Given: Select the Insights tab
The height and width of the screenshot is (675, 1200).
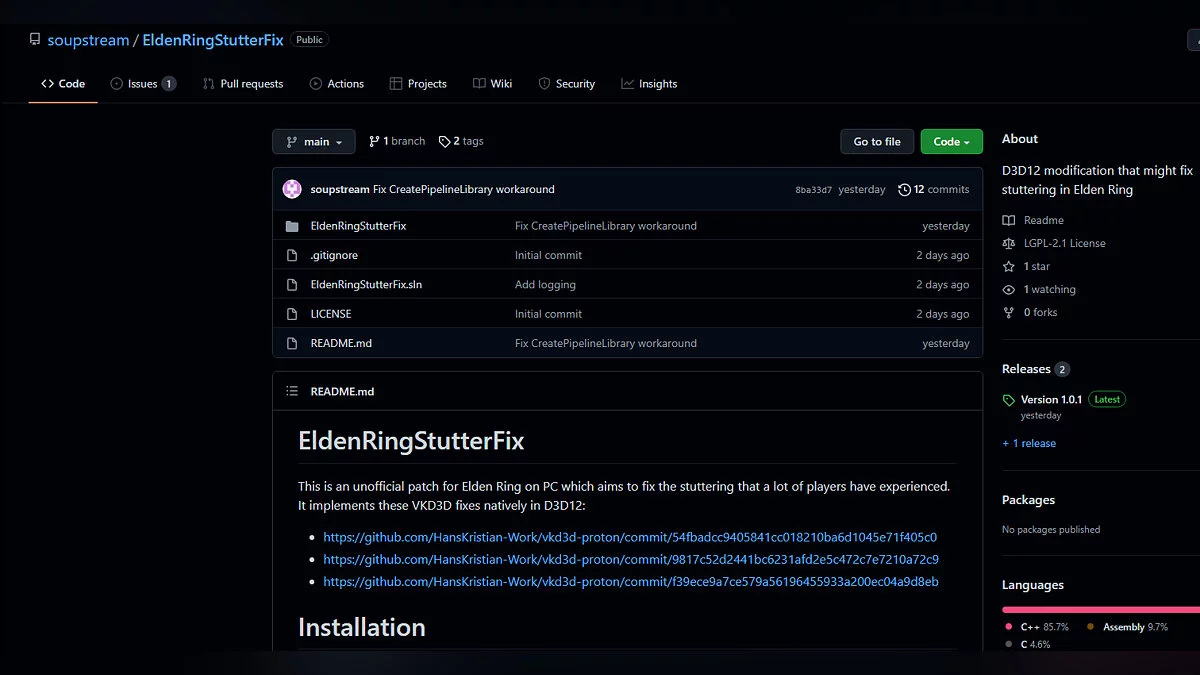Looking at the screenshot, I should (x=650, y=83).
